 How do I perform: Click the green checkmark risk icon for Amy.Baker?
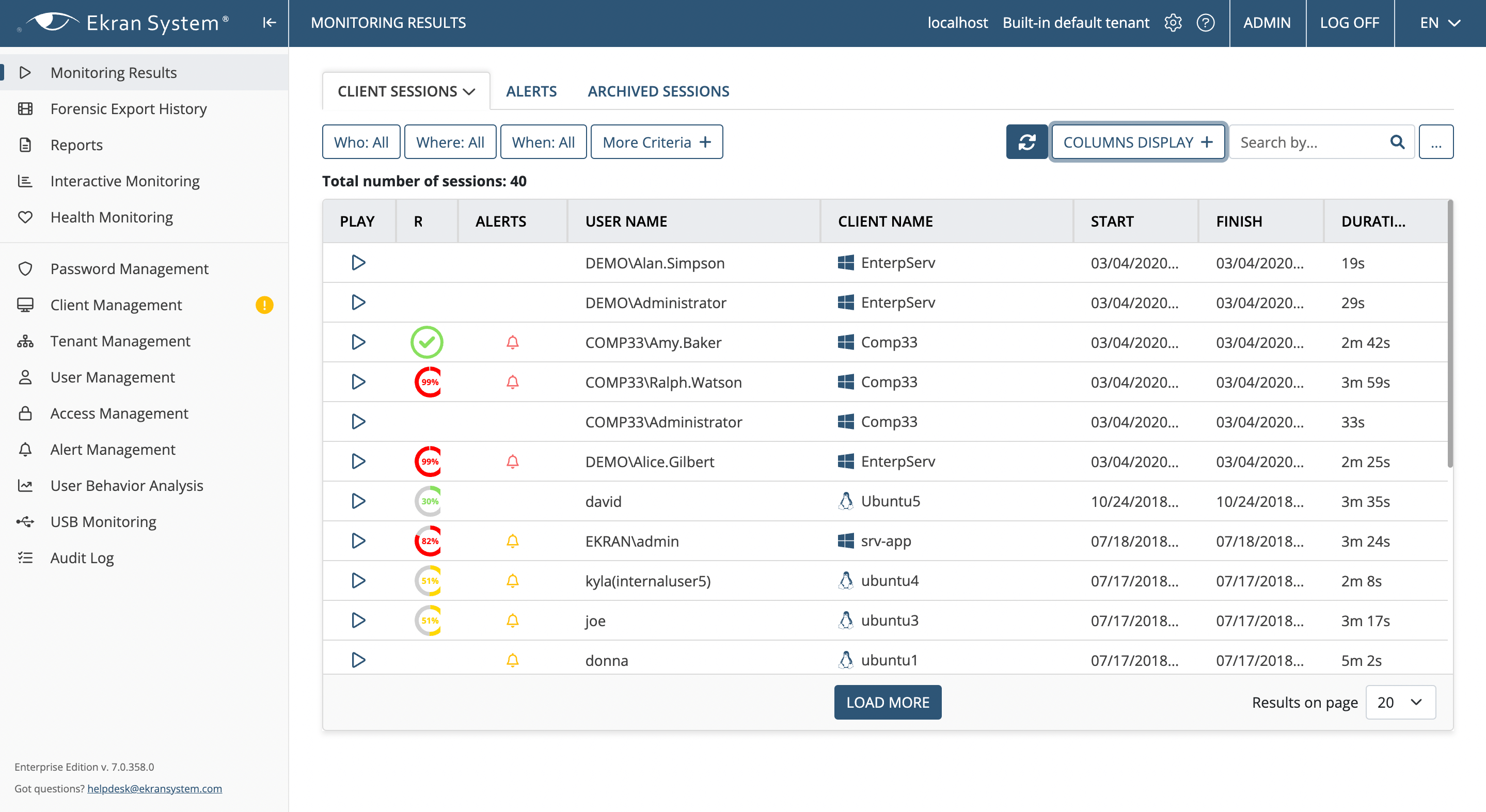click(x=427, y=343)
